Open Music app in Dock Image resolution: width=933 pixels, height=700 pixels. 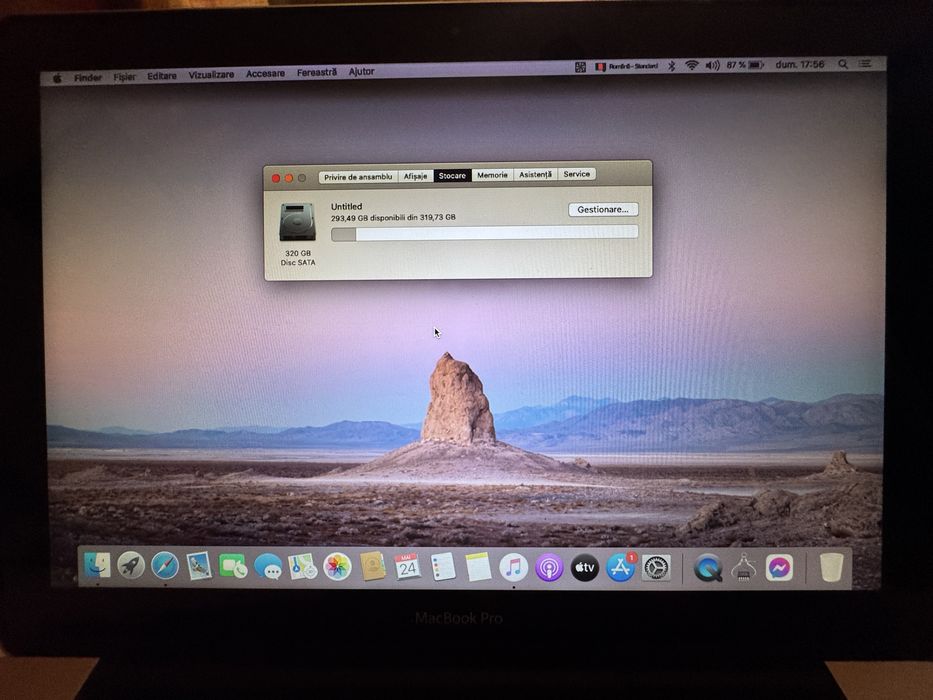pos(513,567)
